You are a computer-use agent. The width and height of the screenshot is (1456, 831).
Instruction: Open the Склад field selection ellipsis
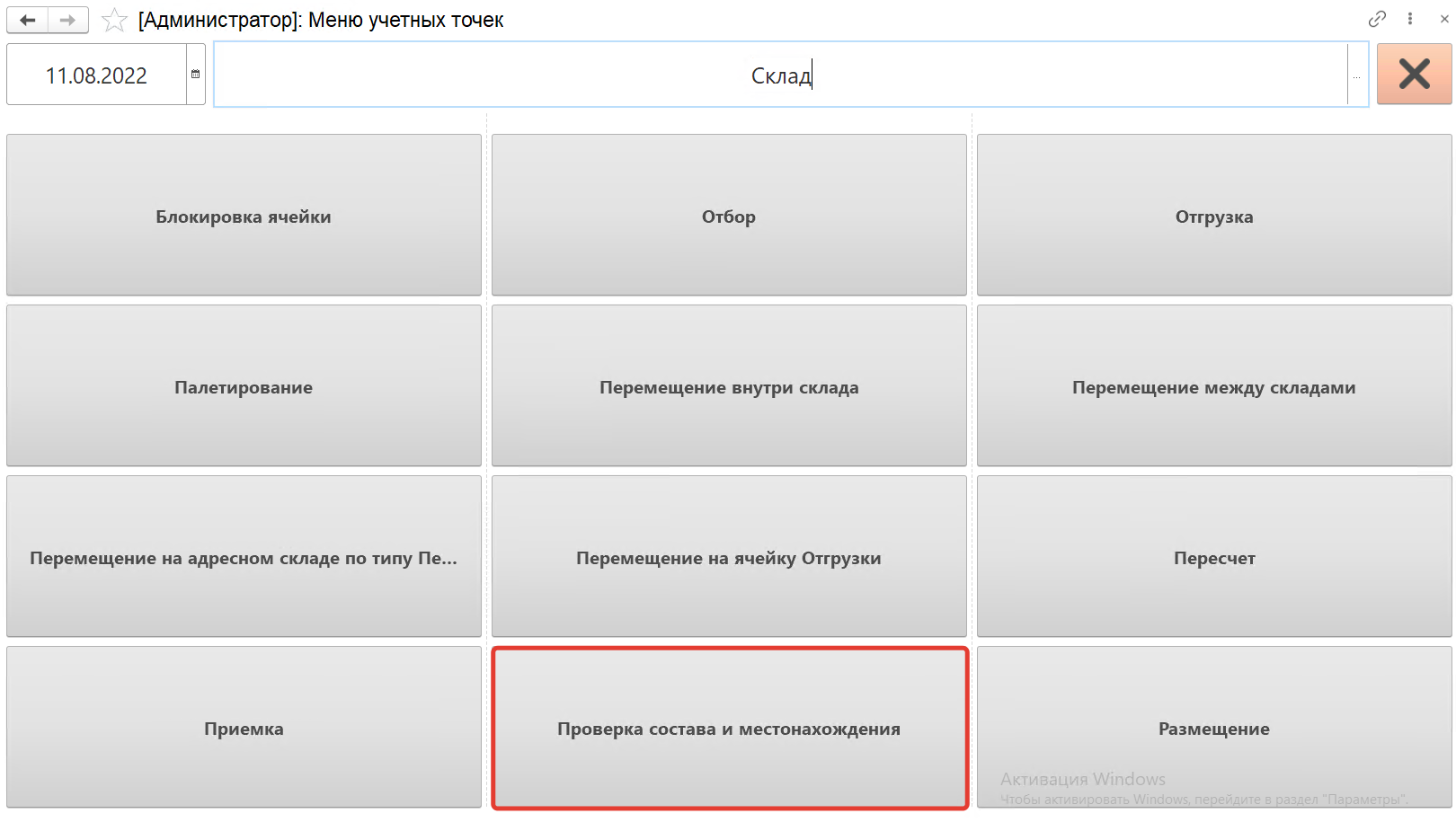click(1356, 75)
